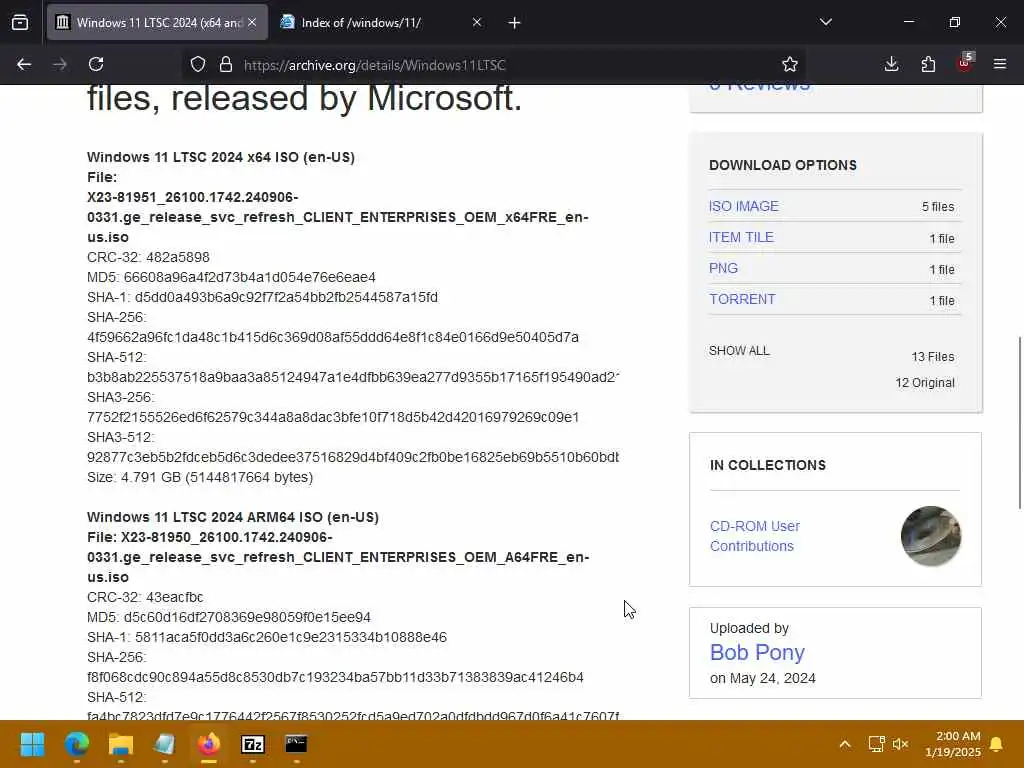
Task: Click the x64 ISO file name text
Action: tap(338, 217)
